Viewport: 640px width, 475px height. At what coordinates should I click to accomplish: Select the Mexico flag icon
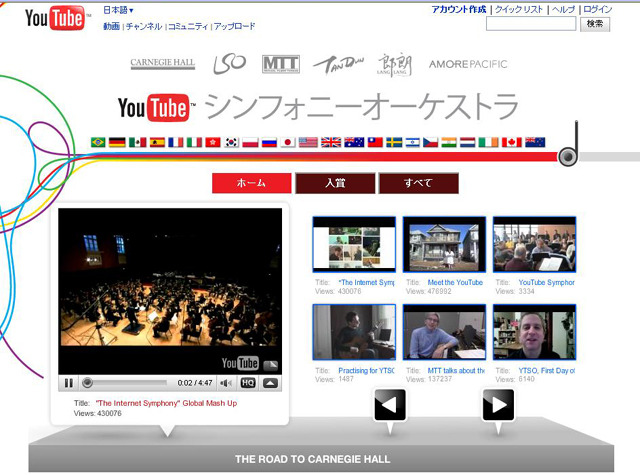point(138,142)
